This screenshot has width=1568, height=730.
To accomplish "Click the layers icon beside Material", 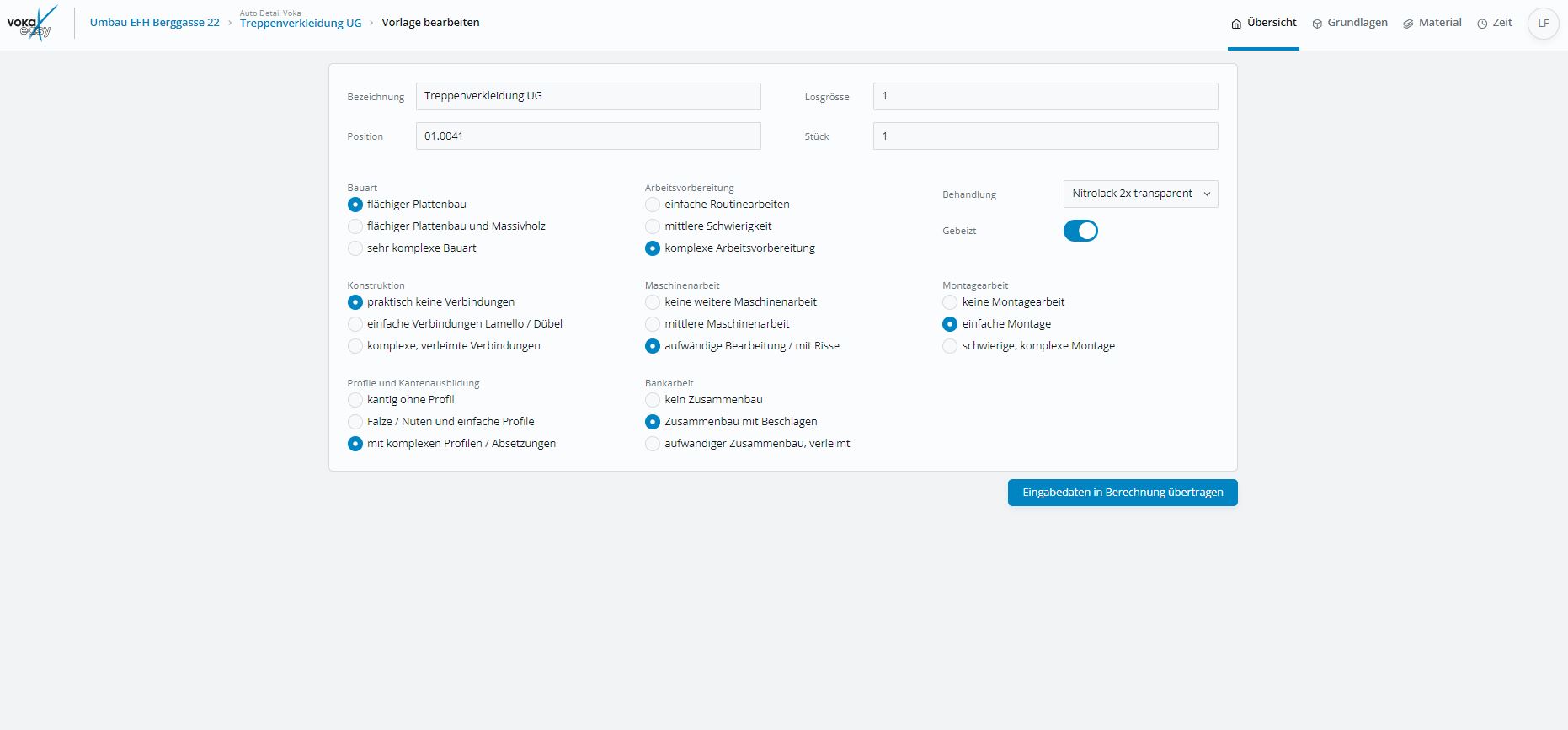I will [x=1408, y=24].
